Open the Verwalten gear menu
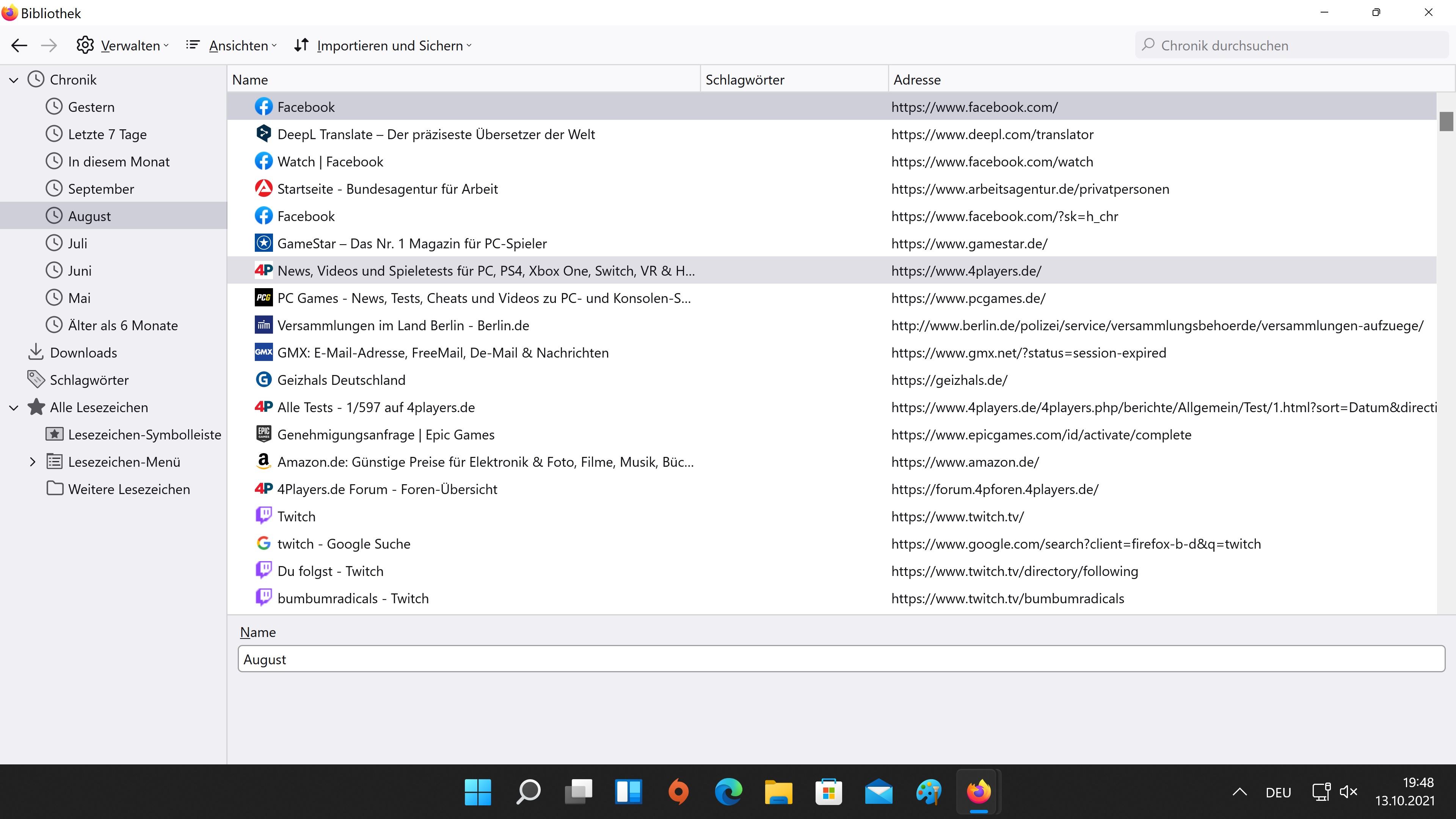Viewport: 1456px width, 819px height. click(x=122, y=45)
